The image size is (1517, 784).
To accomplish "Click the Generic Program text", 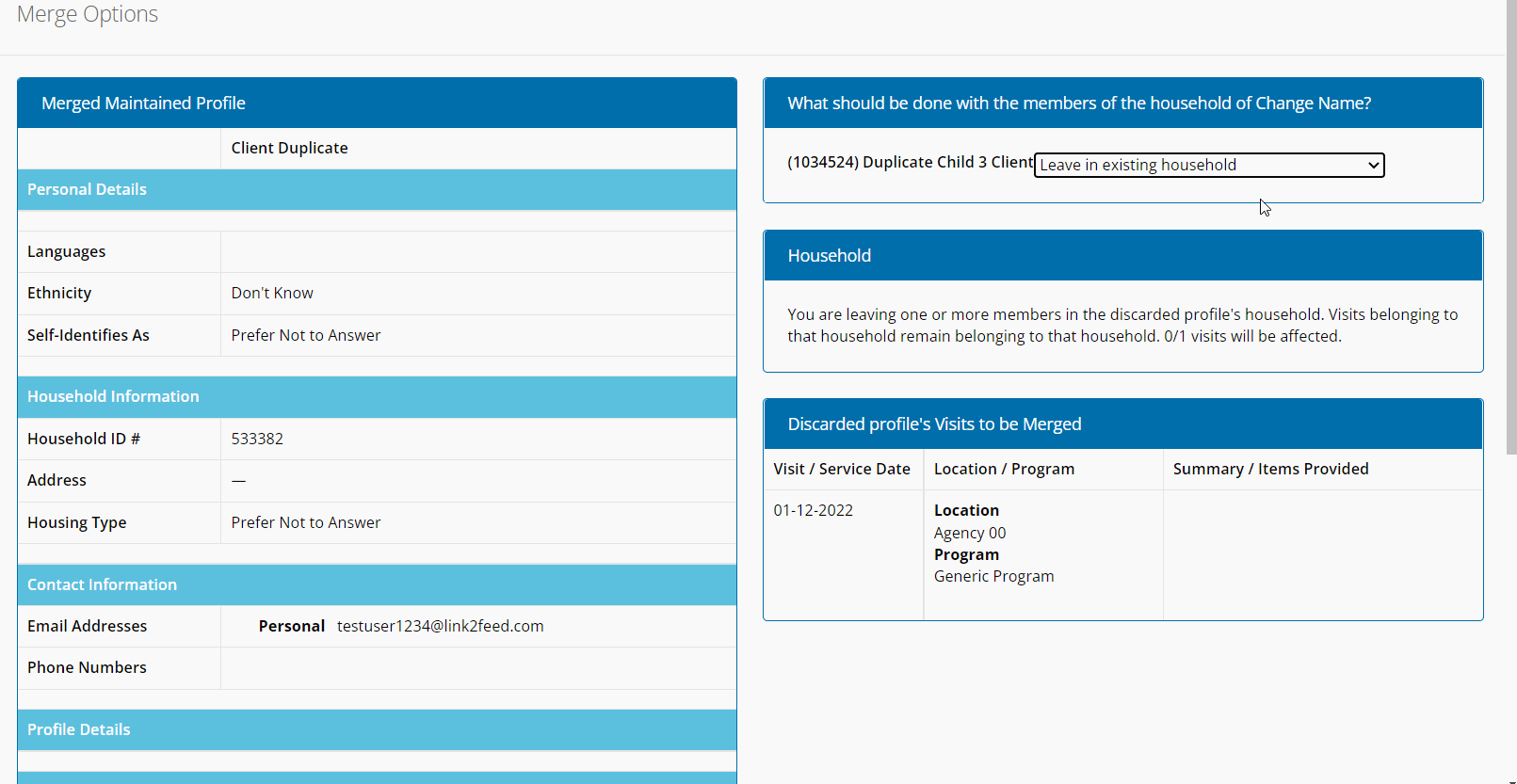I will click(993, 576).
